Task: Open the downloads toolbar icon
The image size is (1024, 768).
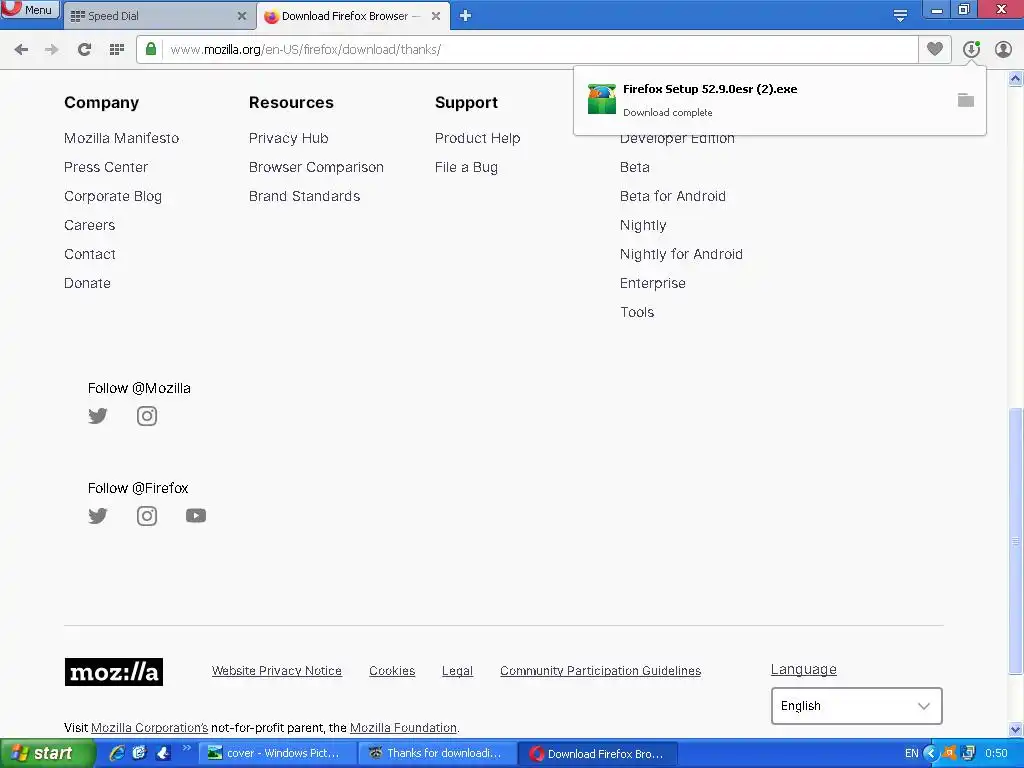Action: tap(971, 49)
